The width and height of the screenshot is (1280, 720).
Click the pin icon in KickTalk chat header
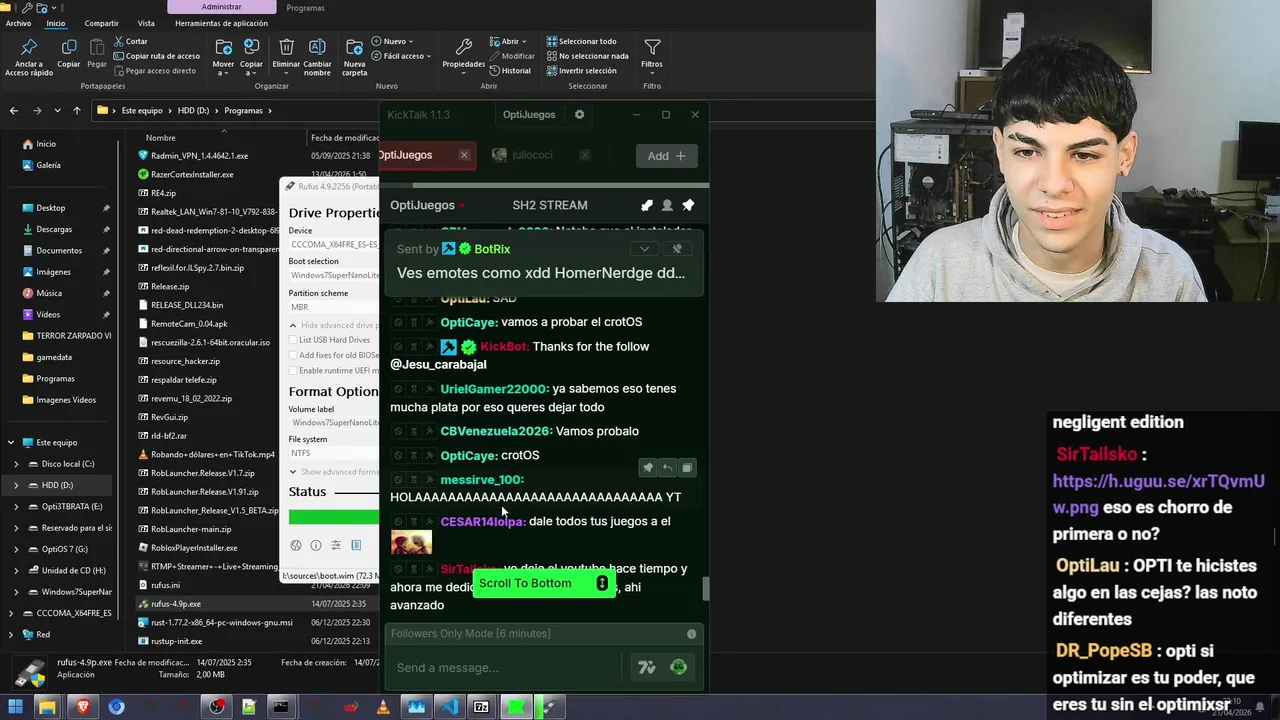688,205
